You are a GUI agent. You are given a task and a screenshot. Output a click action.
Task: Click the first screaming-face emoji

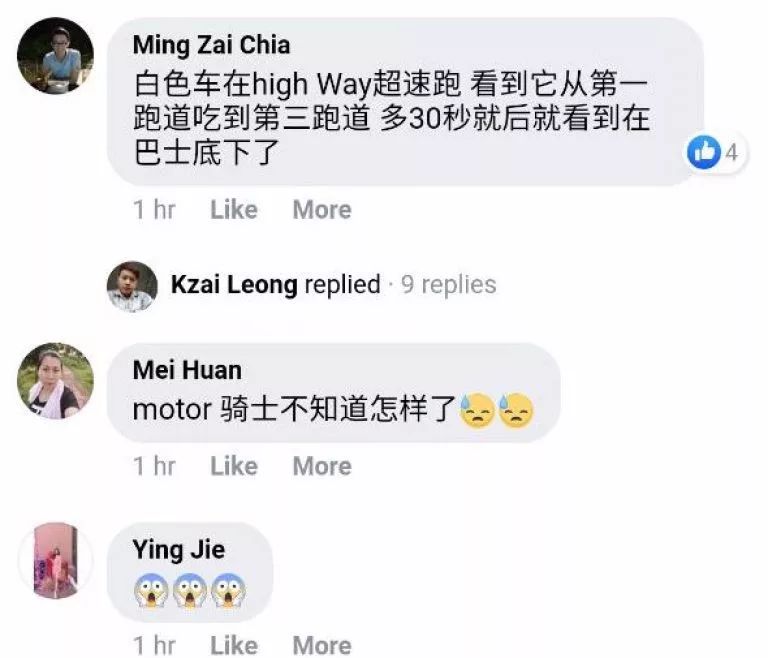click(151, 590)
